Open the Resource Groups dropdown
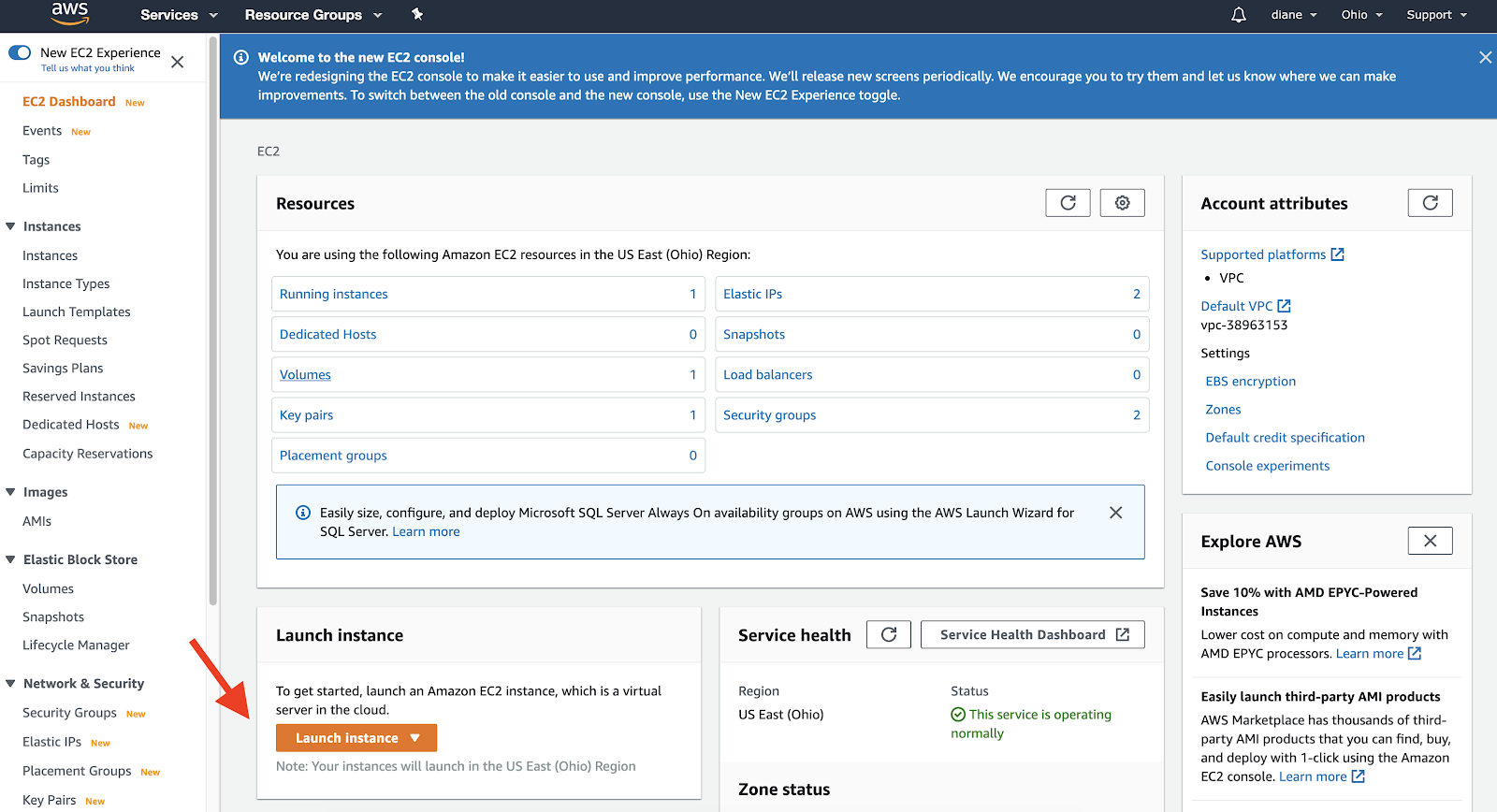Screen dimensions: 1497x812 tap(313, 15)
